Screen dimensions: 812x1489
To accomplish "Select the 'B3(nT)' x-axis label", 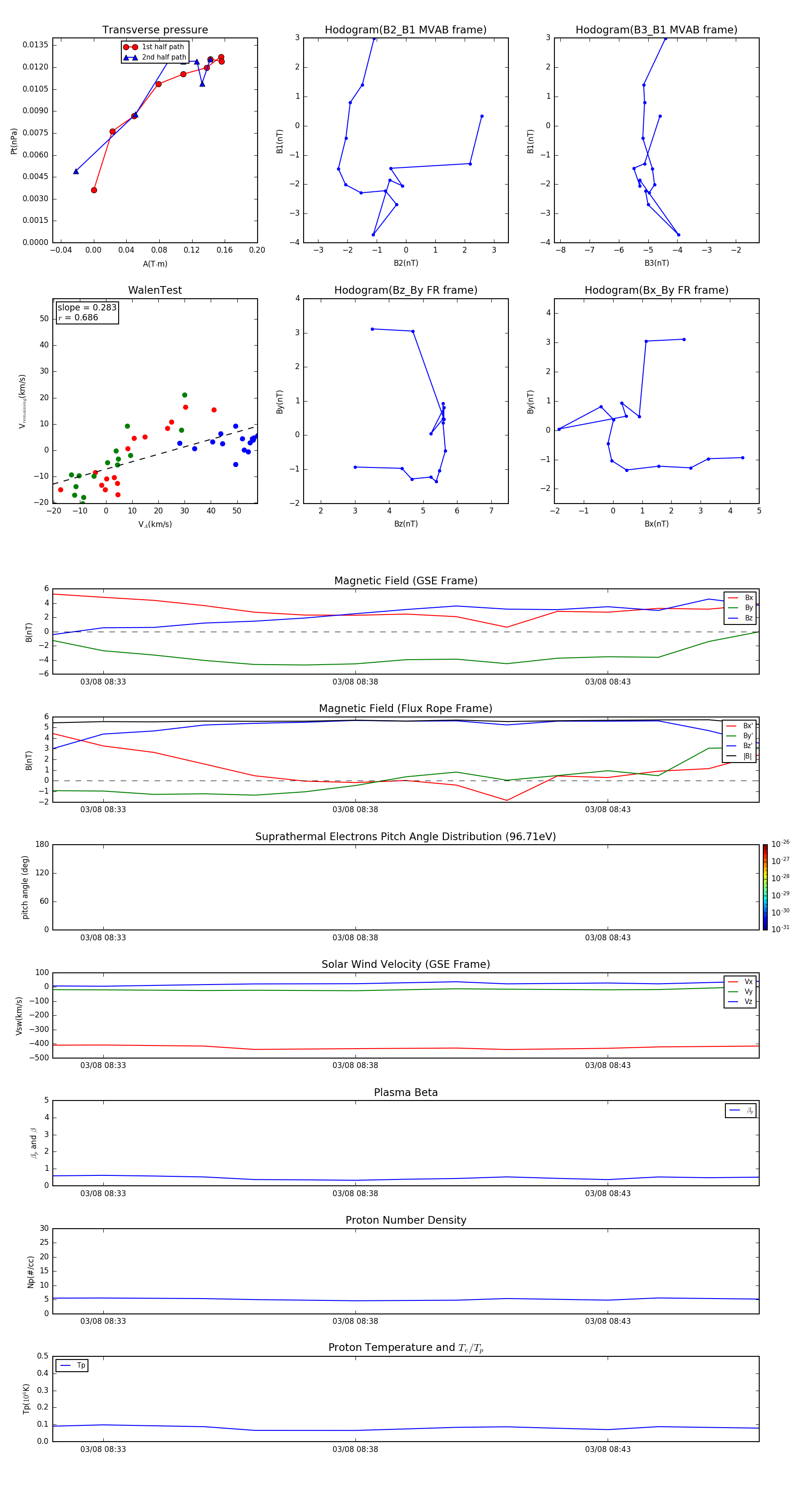I will [x=656, y=263].
